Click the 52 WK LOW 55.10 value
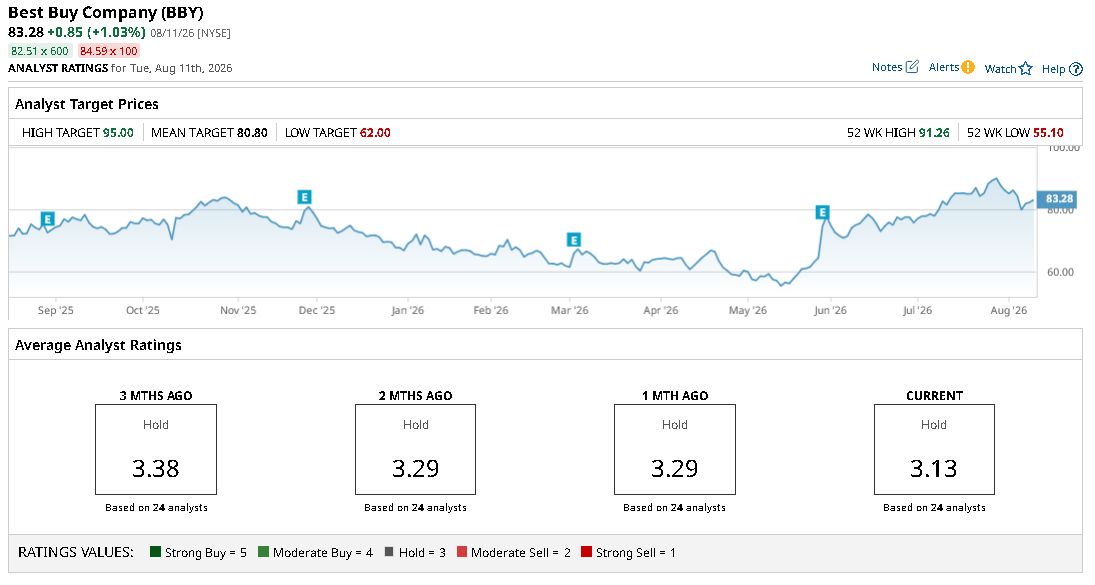Viewport: 1095px width, 585px height. coord(1048,133)
